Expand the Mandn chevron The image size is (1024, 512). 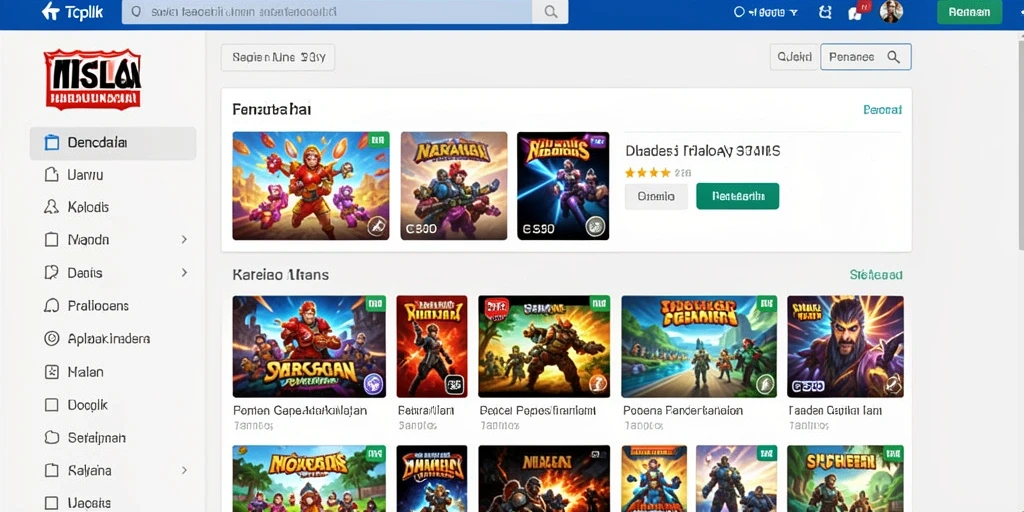[184, 240]
